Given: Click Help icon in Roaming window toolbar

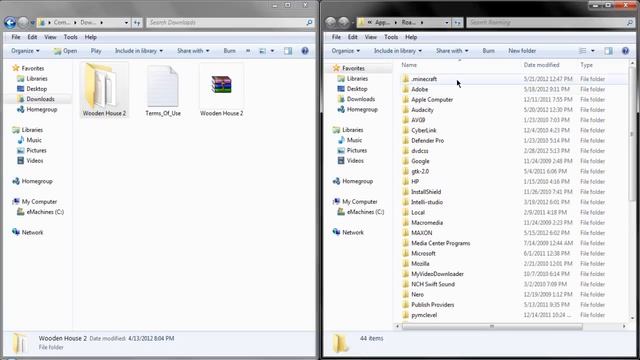Looking at the screenshot, I should click(x=625, y=51).
